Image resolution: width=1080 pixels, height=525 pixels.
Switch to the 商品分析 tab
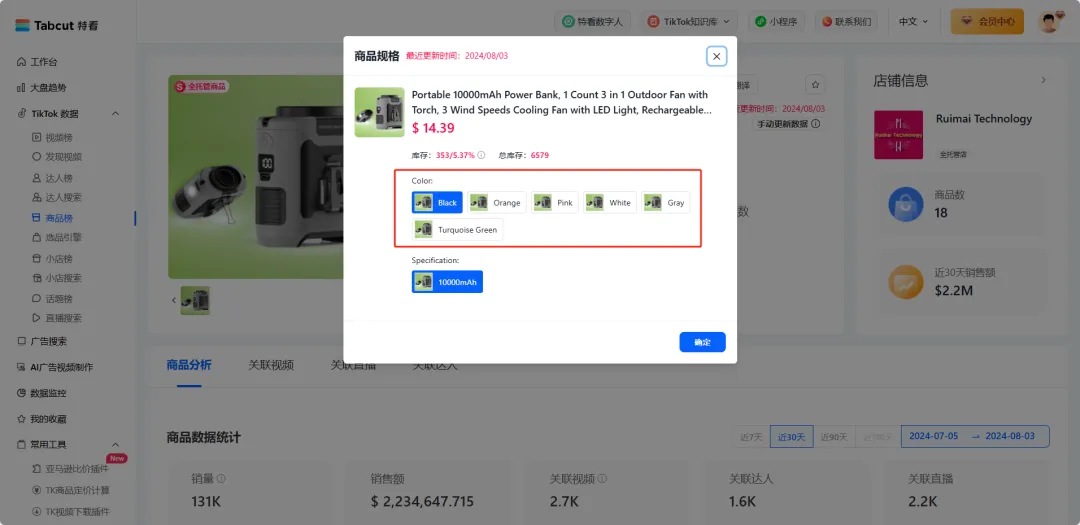(x=189, y=365)
